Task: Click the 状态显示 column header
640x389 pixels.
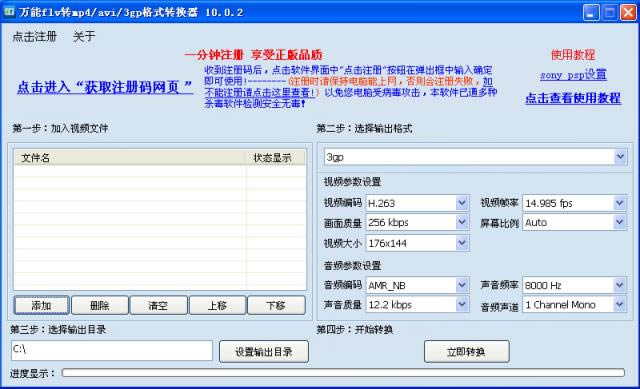Action: tap(275, 158)
